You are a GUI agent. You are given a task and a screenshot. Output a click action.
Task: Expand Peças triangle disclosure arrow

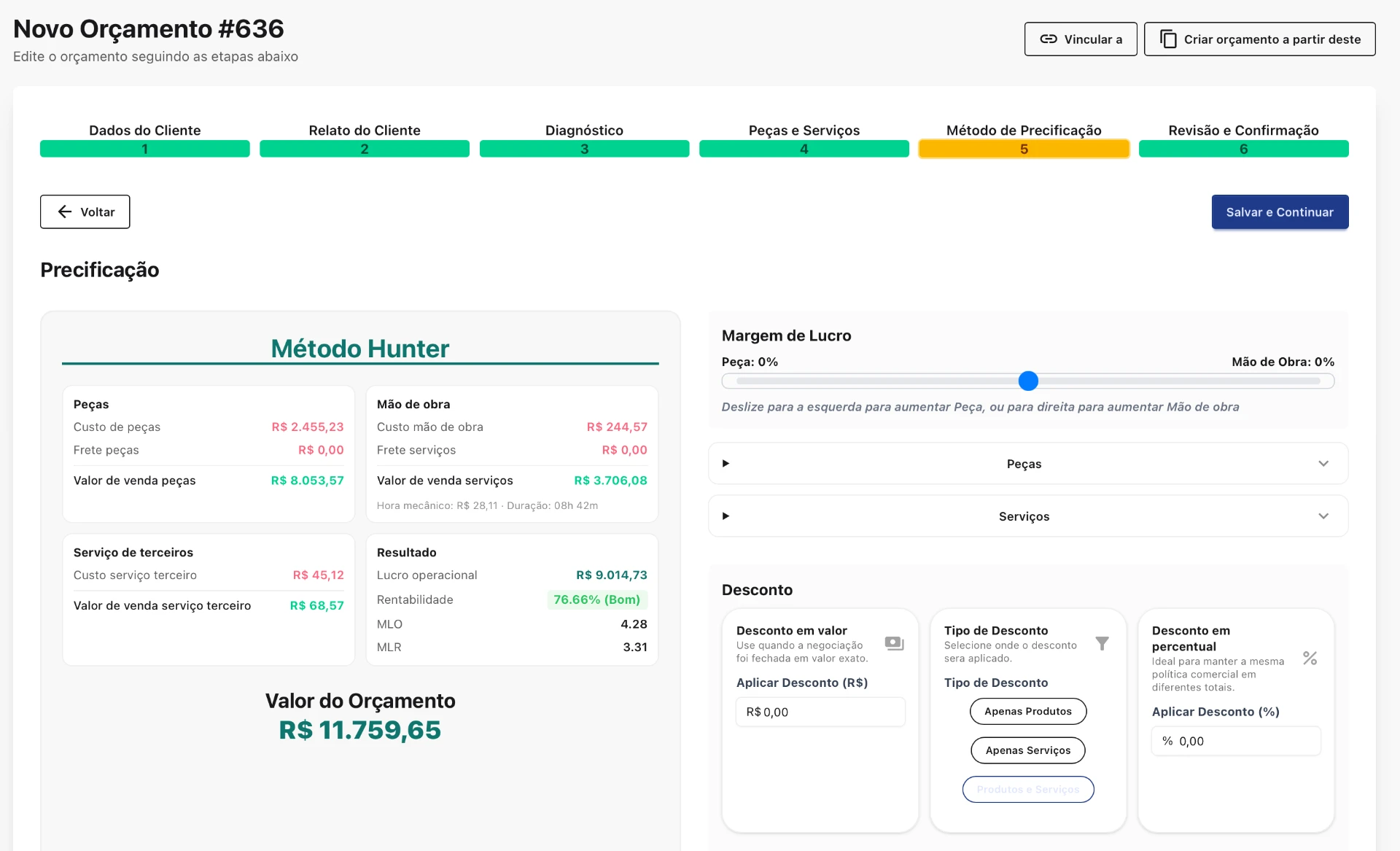726,463
